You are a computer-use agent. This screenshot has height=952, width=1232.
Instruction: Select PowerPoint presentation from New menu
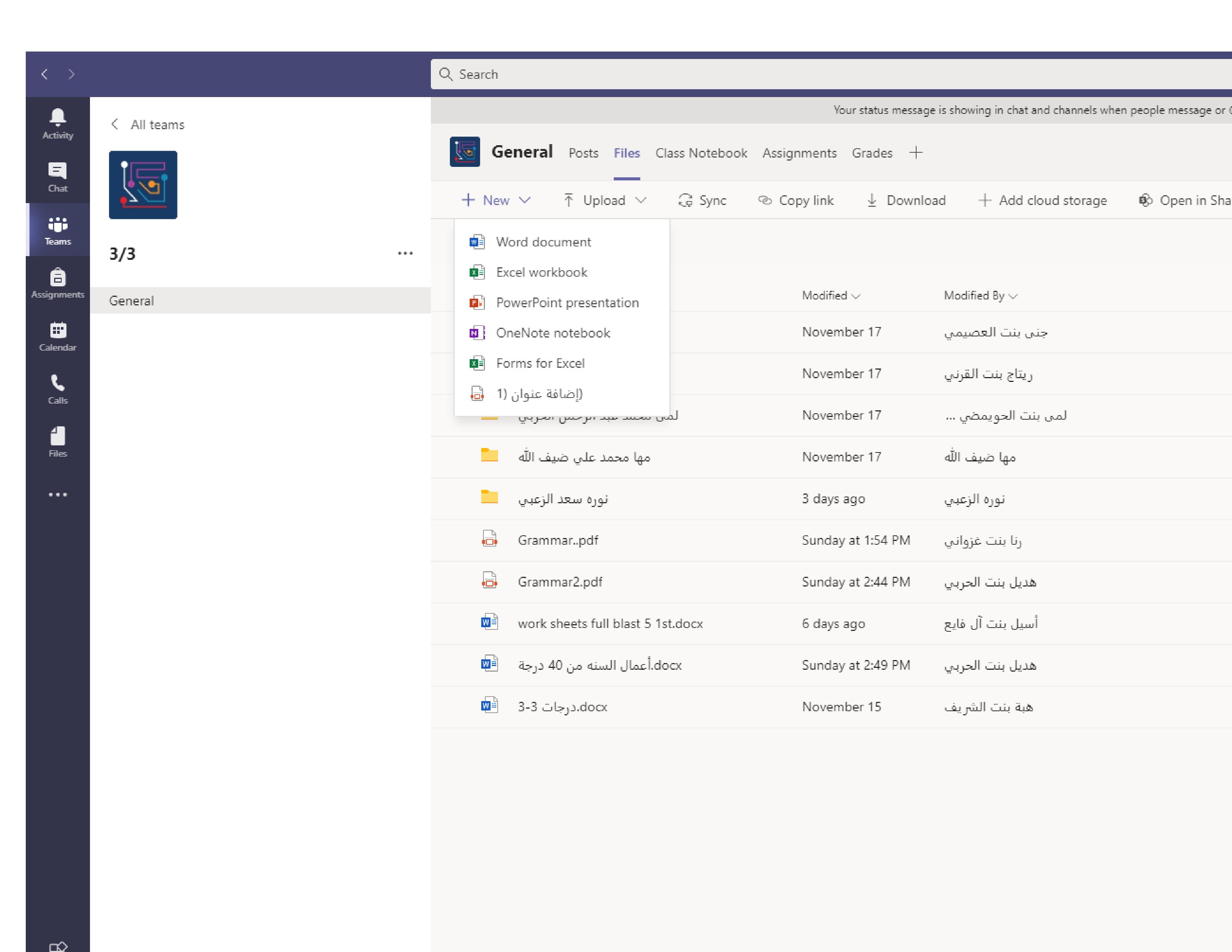point(566,303)
